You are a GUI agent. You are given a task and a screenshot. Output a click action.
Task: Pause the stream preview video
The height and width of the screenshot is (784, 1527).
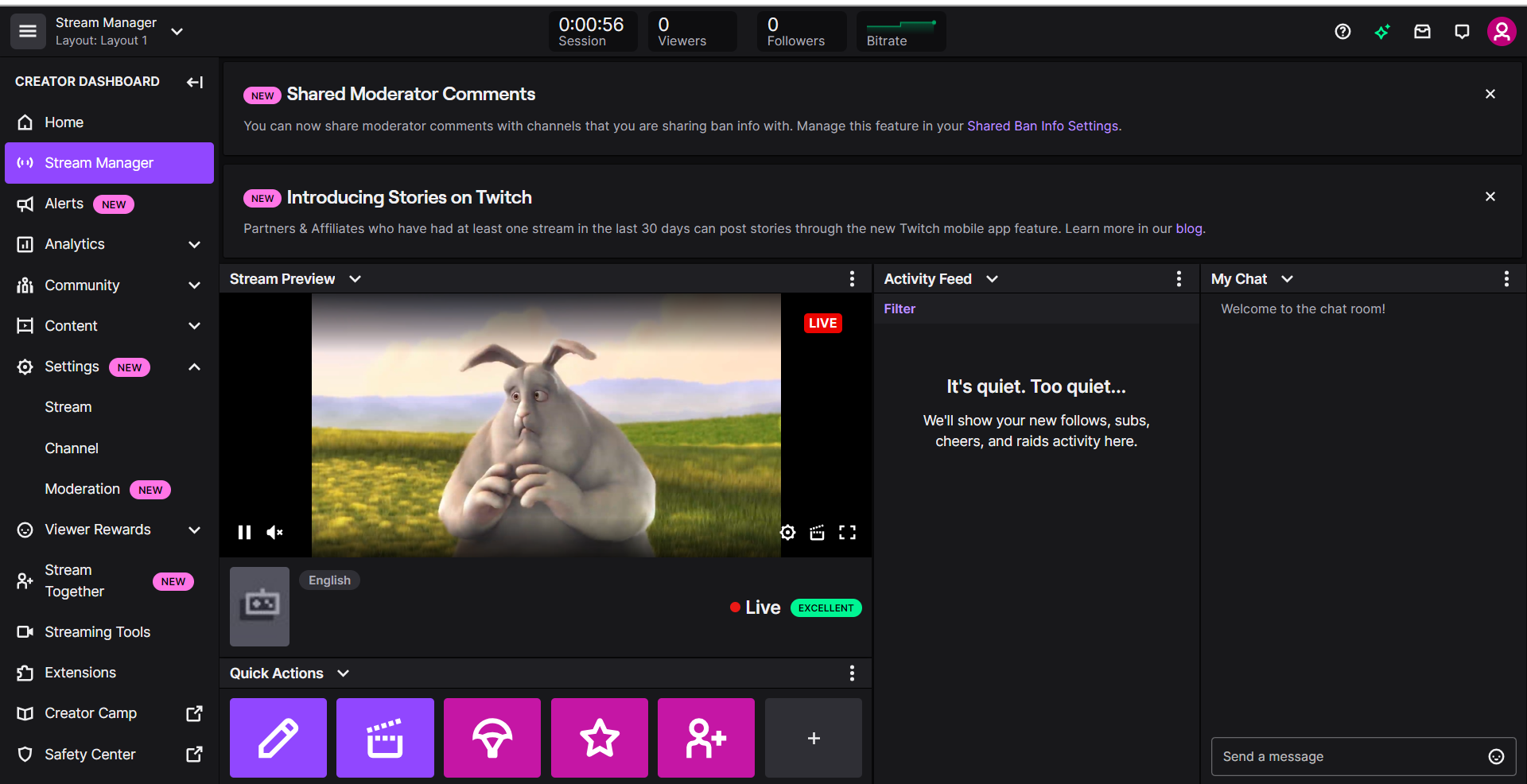(x=244, y=533)
